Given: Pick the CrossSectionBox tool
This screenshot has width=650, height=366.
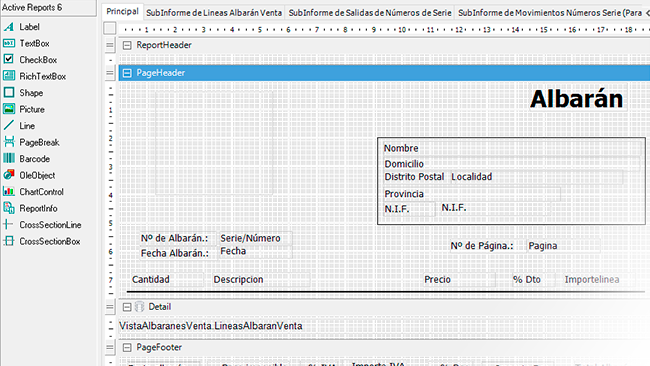Looking at the screenshot, I should click(x=9, y=241).
